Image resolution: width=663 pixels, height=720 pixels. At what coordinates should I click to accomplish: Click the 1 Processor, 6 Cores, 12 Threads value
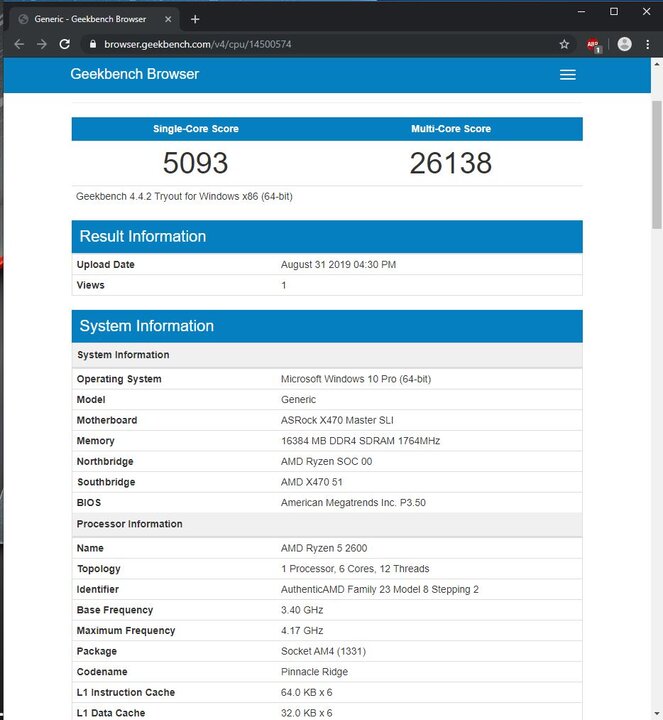click(355, 569)
